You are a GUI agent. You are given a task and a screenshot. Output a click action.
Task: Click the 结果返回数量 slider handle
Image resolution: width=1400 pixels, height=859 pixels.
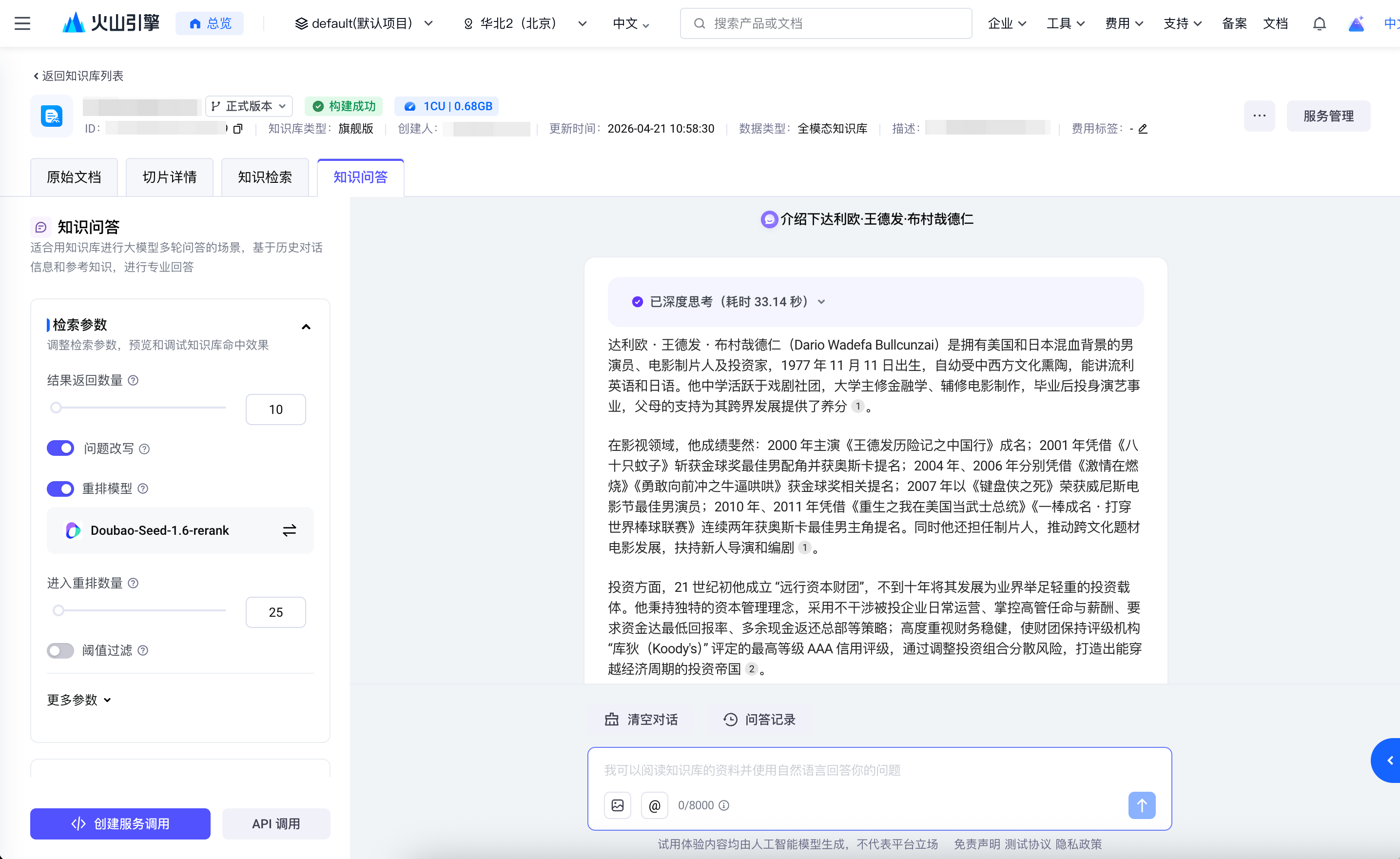point(56,408)
